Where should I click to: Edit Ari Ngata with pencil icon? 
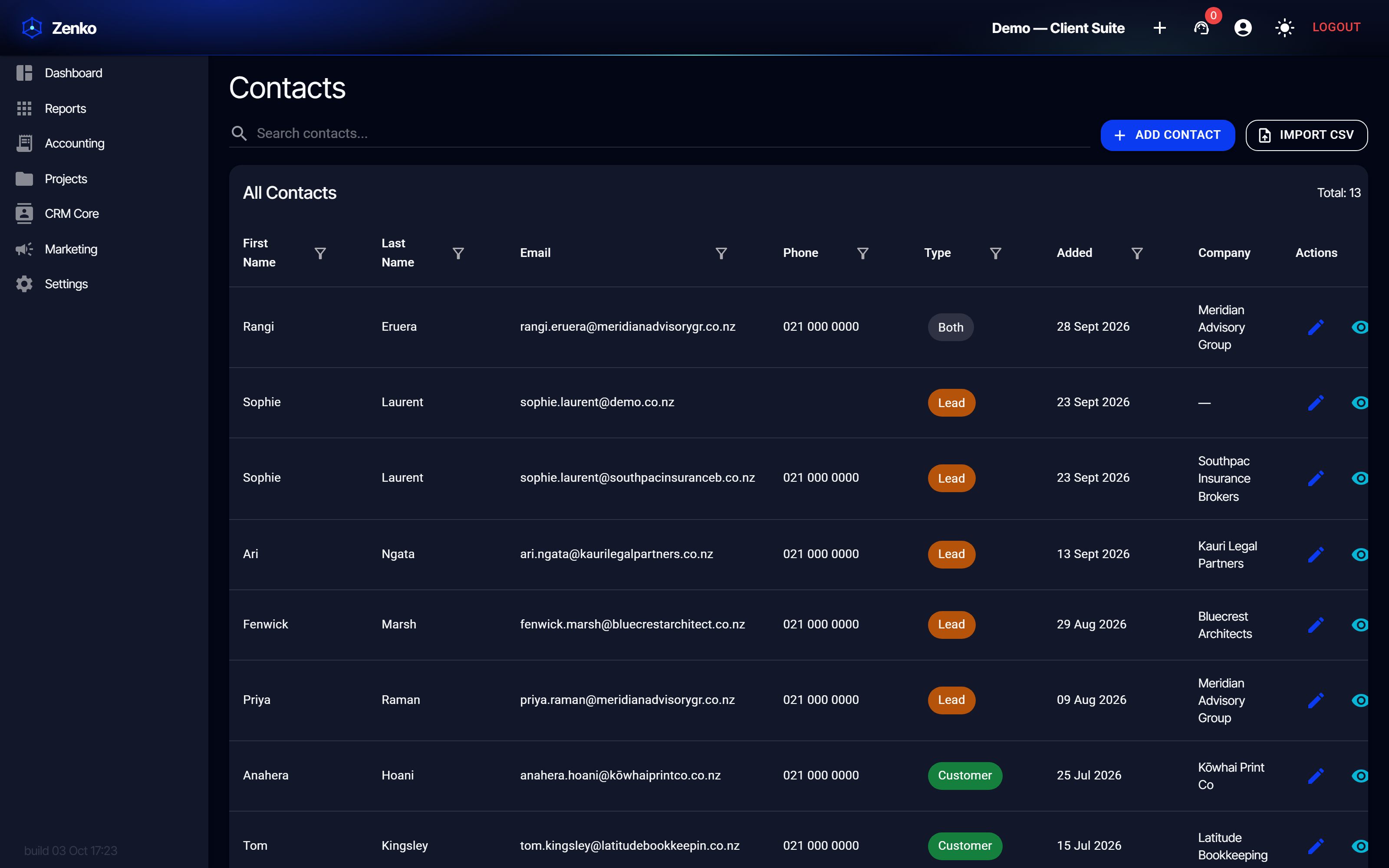pos(1316,555)
